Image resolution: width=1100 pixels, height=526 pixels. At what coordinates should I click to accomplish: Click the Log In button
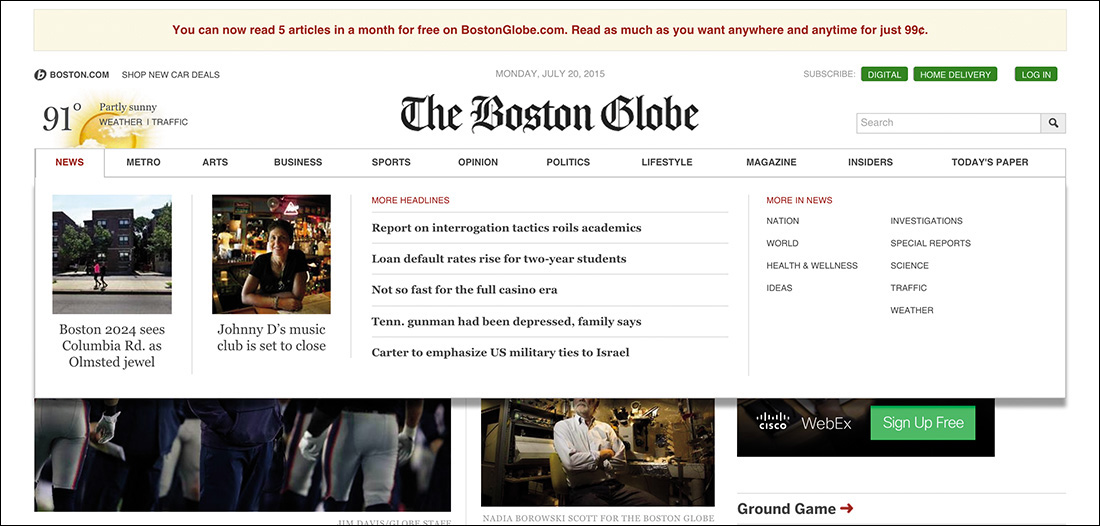coord(1035,74)
